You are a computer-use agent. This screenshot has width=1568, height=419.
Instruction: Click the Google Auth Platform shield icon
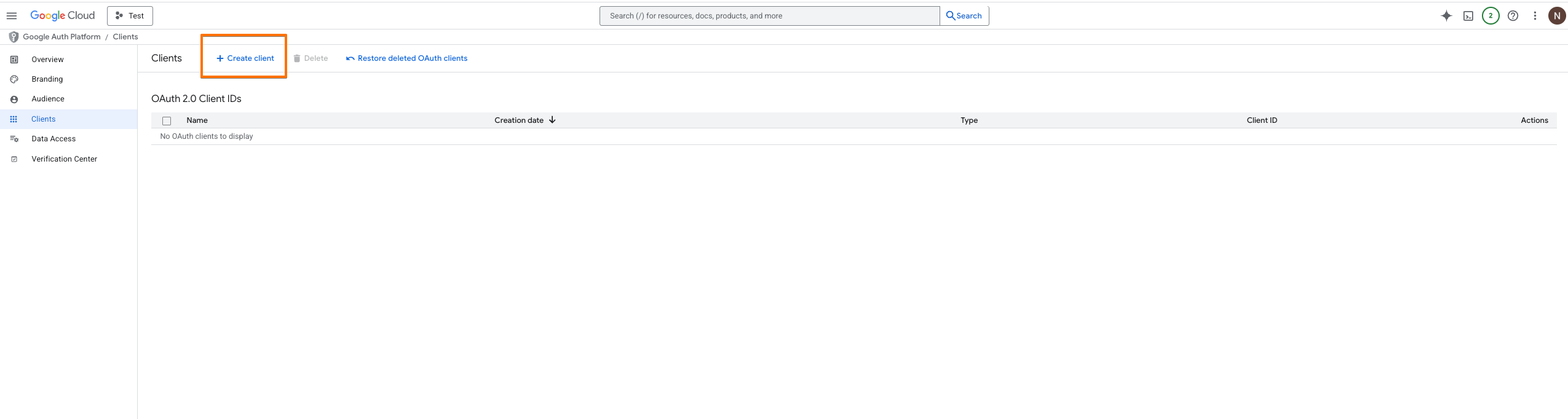(14, 37)
